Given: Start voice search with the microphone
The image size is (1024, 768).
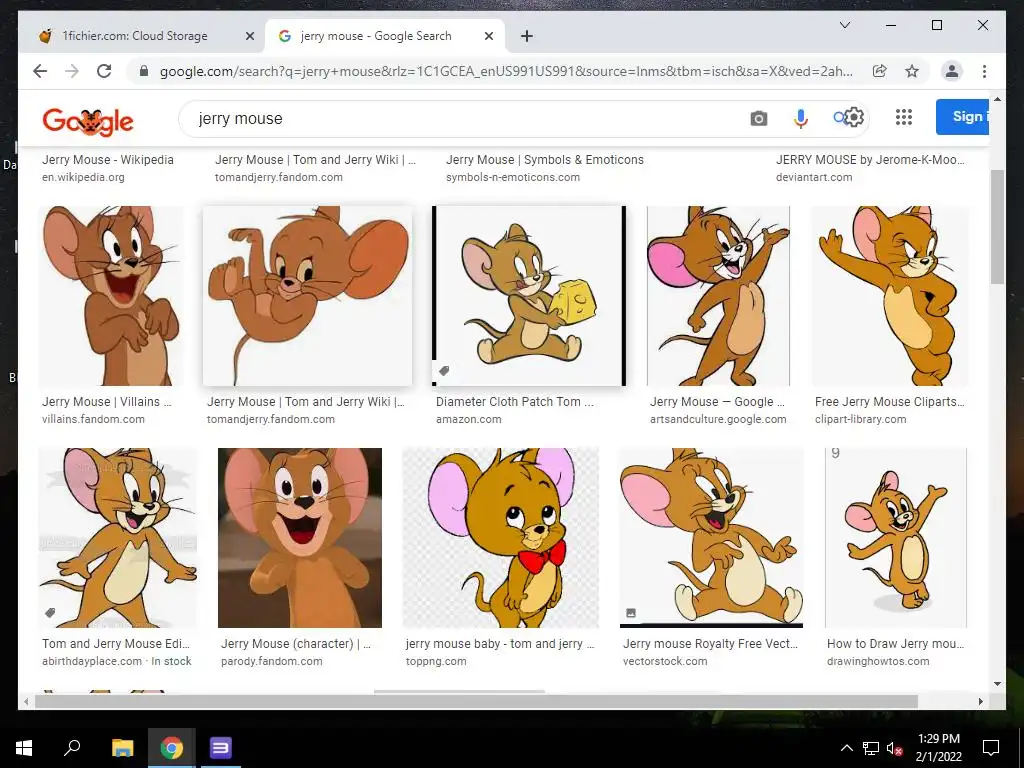Looking at the screenshot, I should 801,119.
